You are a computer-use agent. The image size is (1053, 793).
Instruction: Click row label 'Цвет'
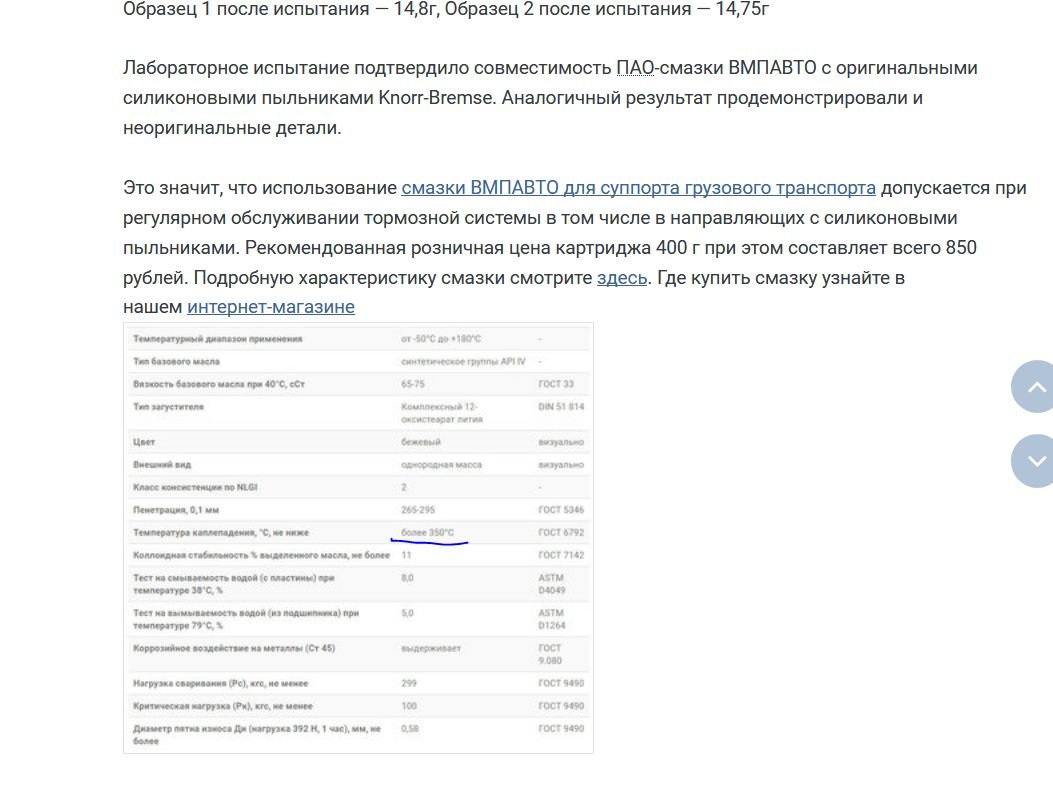[144, 442]
